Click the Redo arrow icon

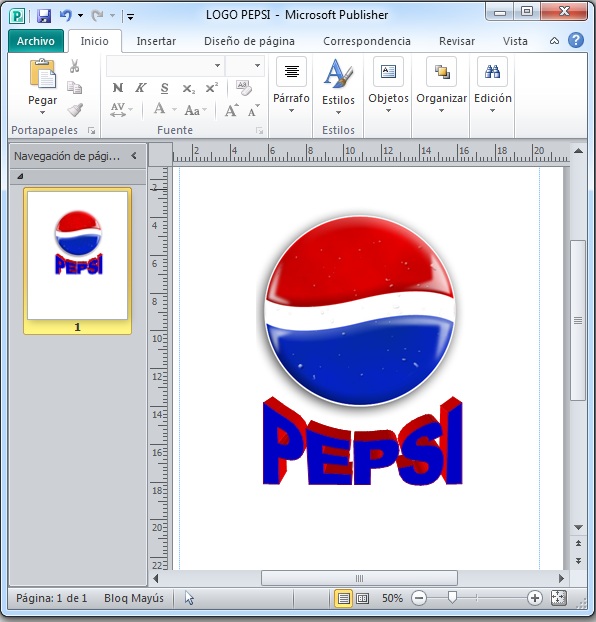pyautogui.click(x=97, y=16)
